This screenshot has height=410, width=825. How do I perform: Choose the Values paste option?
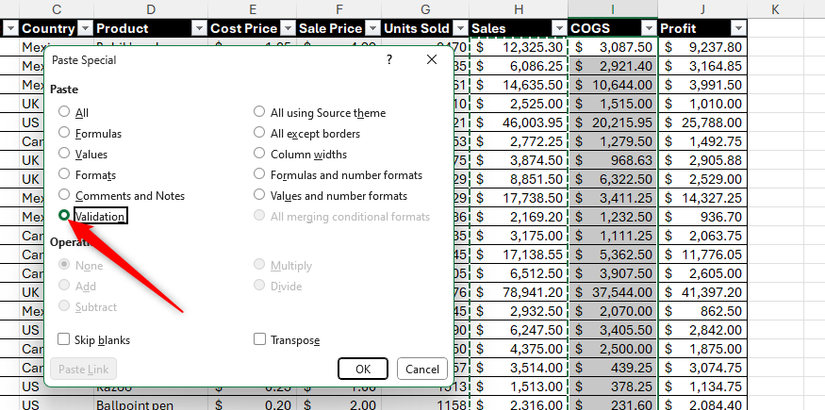[64, 153]
